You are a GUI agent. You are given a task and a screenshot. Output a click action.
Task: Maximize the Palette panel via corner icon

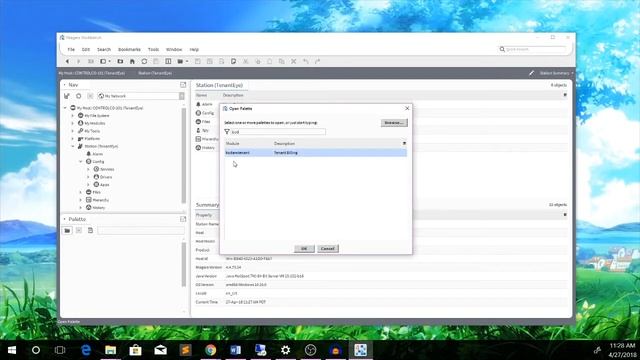pyautogui.click(x=183, y=219)
